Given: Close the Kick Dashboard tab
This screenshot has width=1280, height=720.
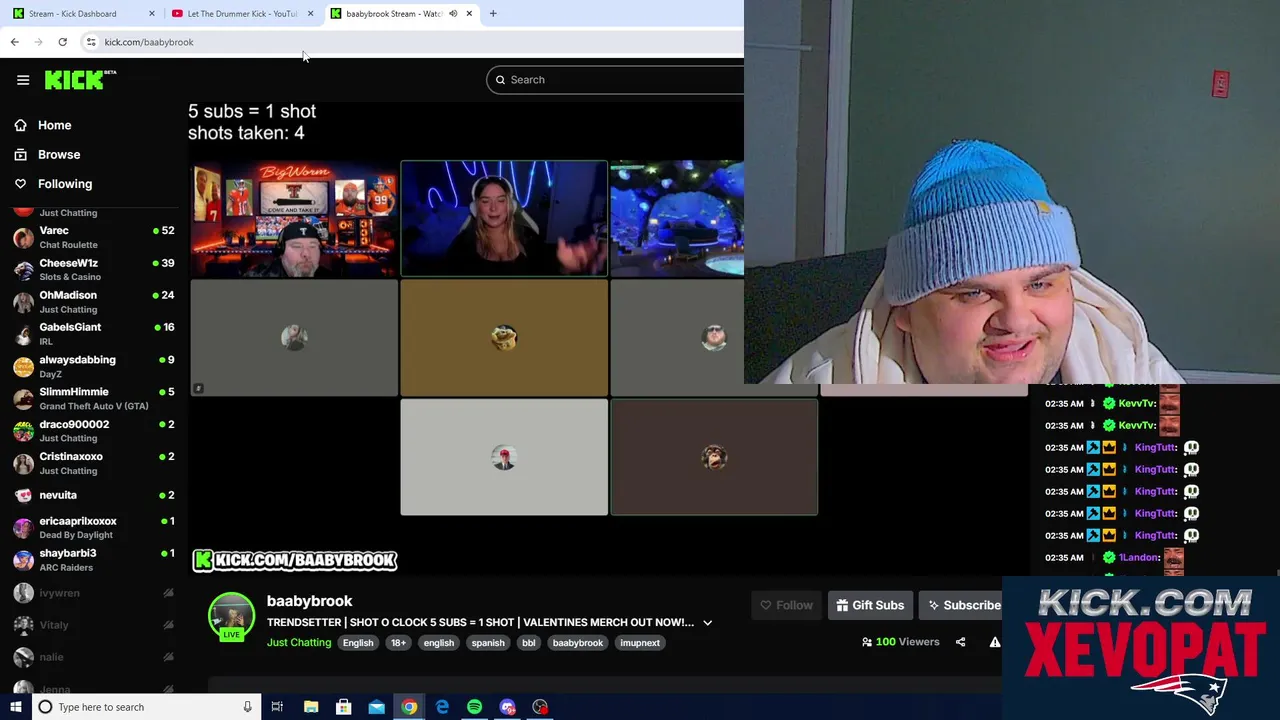Looking at the screenshot, I should [152, 14].
